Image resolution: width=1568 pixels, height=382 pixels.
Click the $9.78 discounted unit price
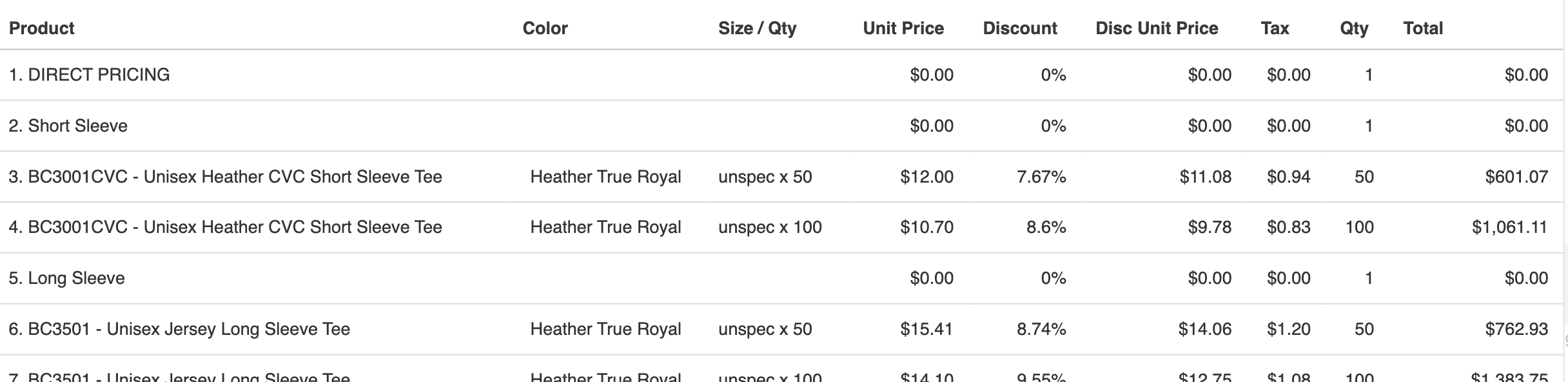click(1210, 227)
